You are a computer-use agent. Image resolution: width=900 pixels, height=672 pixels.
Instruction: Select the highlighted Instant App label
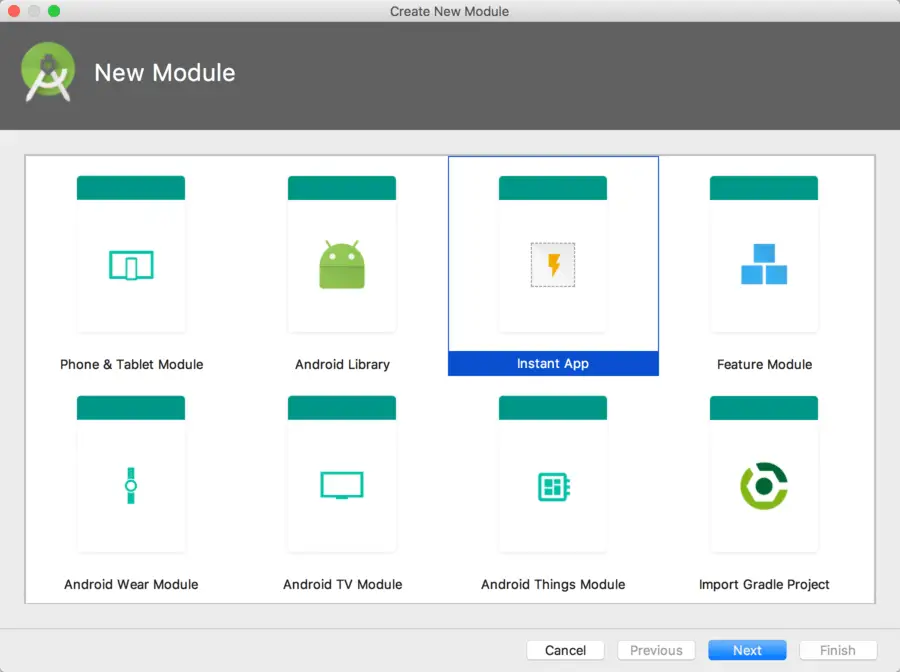coord(553,364)
